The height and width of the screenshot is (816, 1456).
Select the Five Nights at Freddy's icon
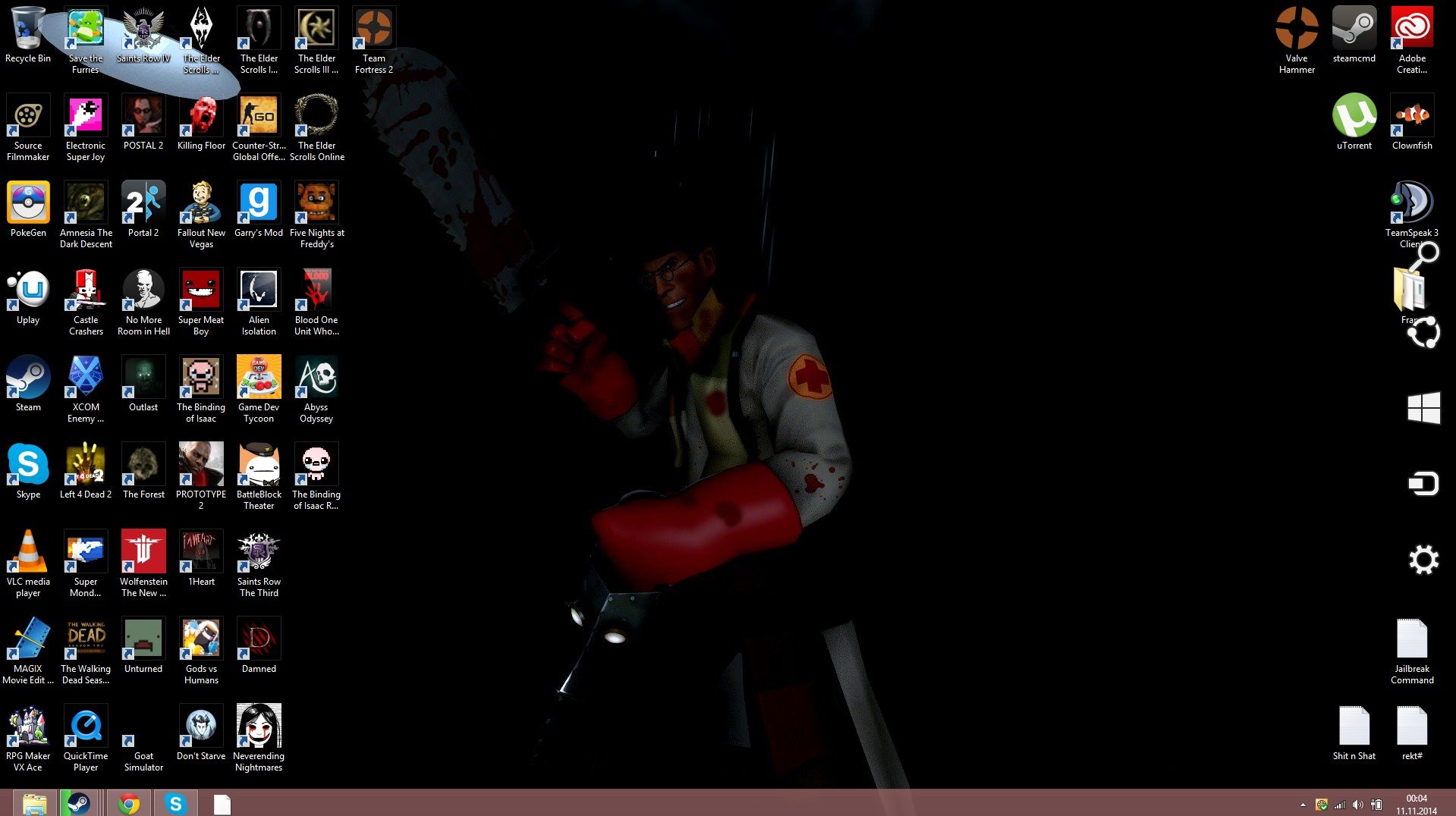316,203
